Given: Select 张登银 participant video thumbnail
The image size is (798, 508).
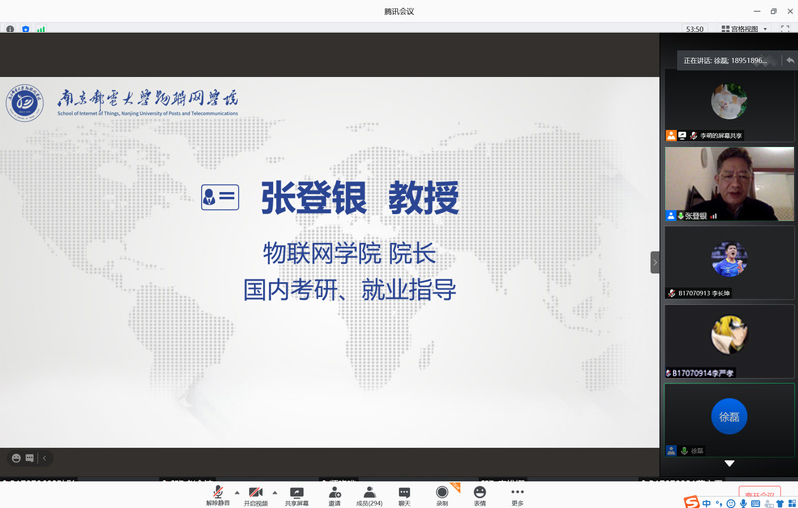Looking at the screenshot, I should (x=729, y=184).
